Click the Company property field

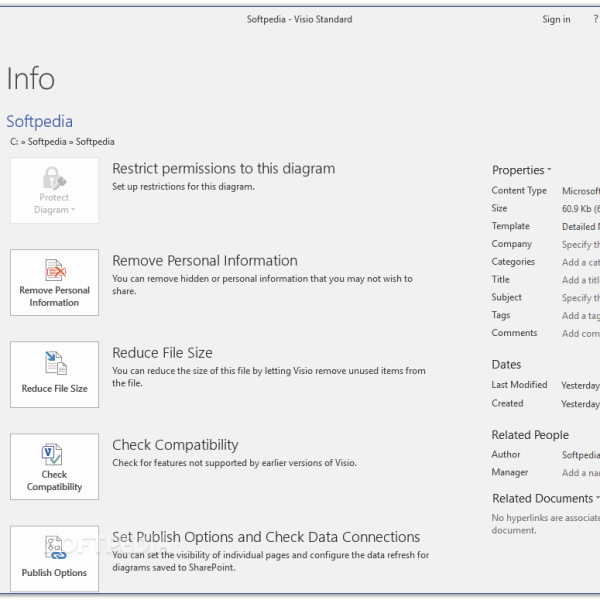point(580,244)
